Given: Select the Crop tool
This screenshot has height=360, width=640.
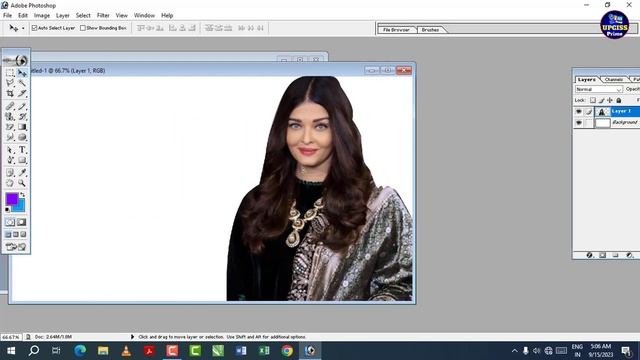Looking at the screenshot, I should [x=10, y=93].
